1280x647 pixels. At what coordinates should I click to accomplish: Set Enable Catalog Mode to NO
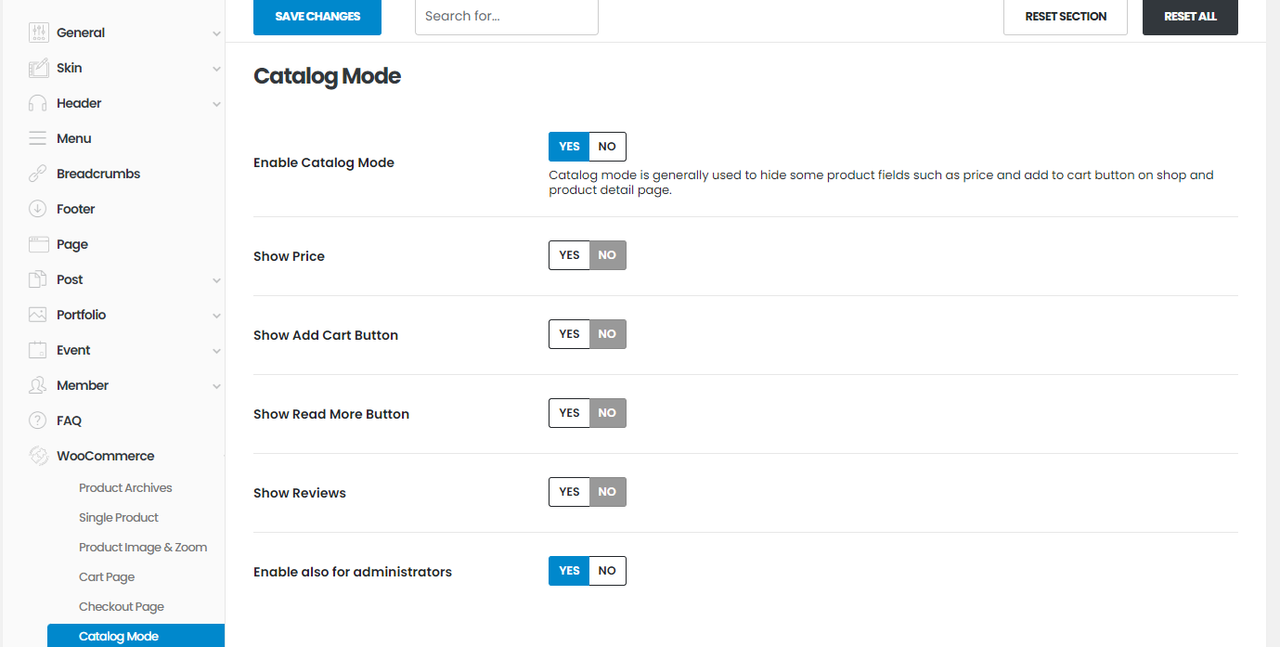pyautogui.click(x=608, y=147)
